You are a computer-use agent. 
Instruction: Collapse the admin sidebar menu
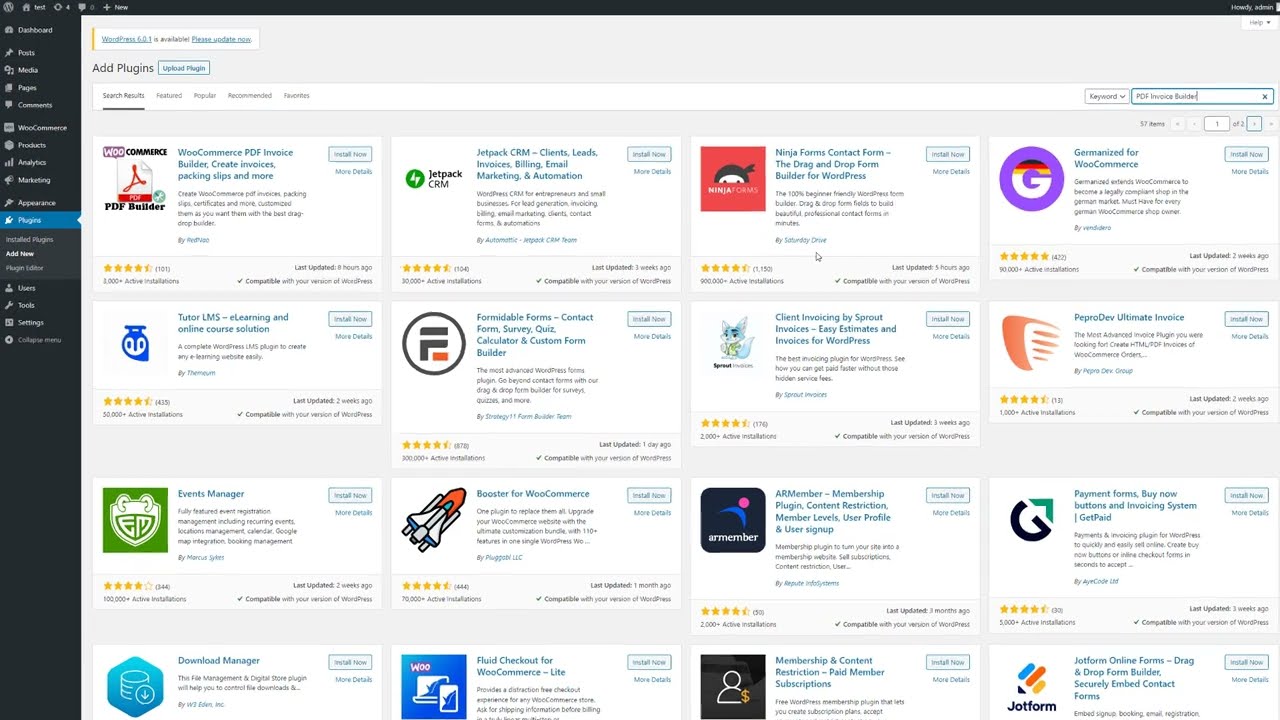coord(40,340)
